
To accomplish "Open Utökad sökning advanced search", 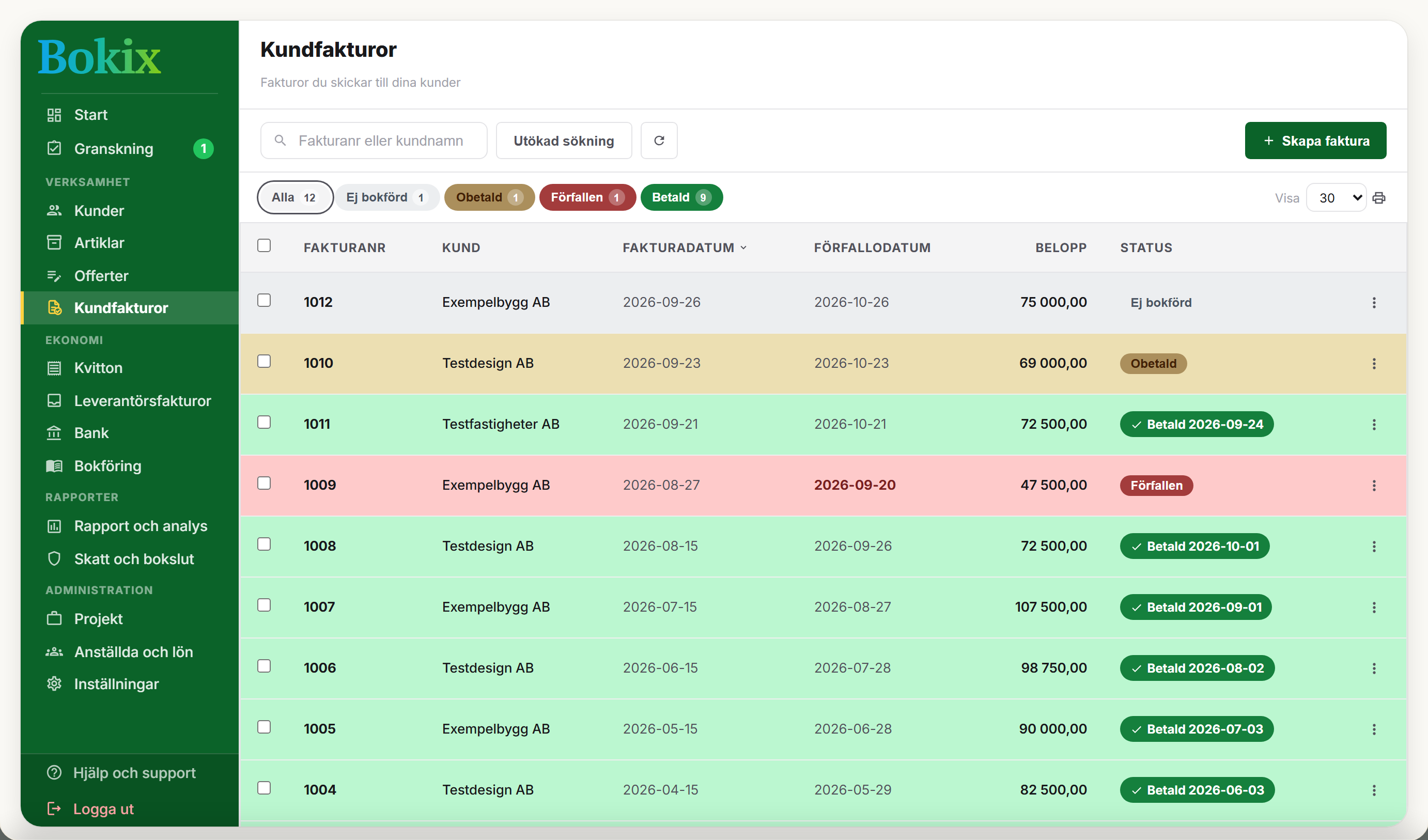I will 564,141.
